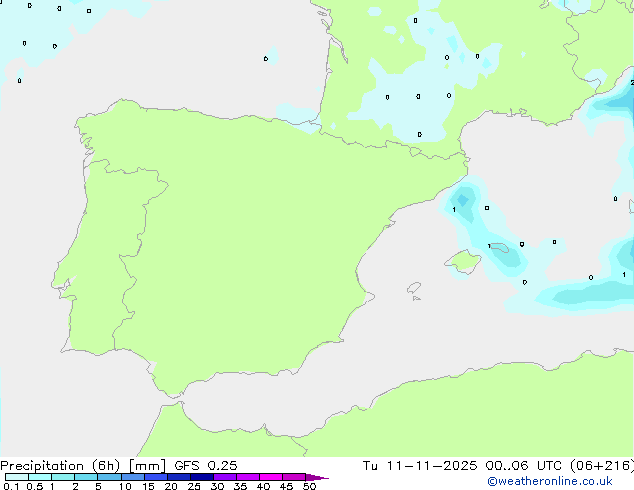Screen dimensions: 634x490
Task: Click the 'Tu 11-11-2025' date text
Action: tap(420, 466)
